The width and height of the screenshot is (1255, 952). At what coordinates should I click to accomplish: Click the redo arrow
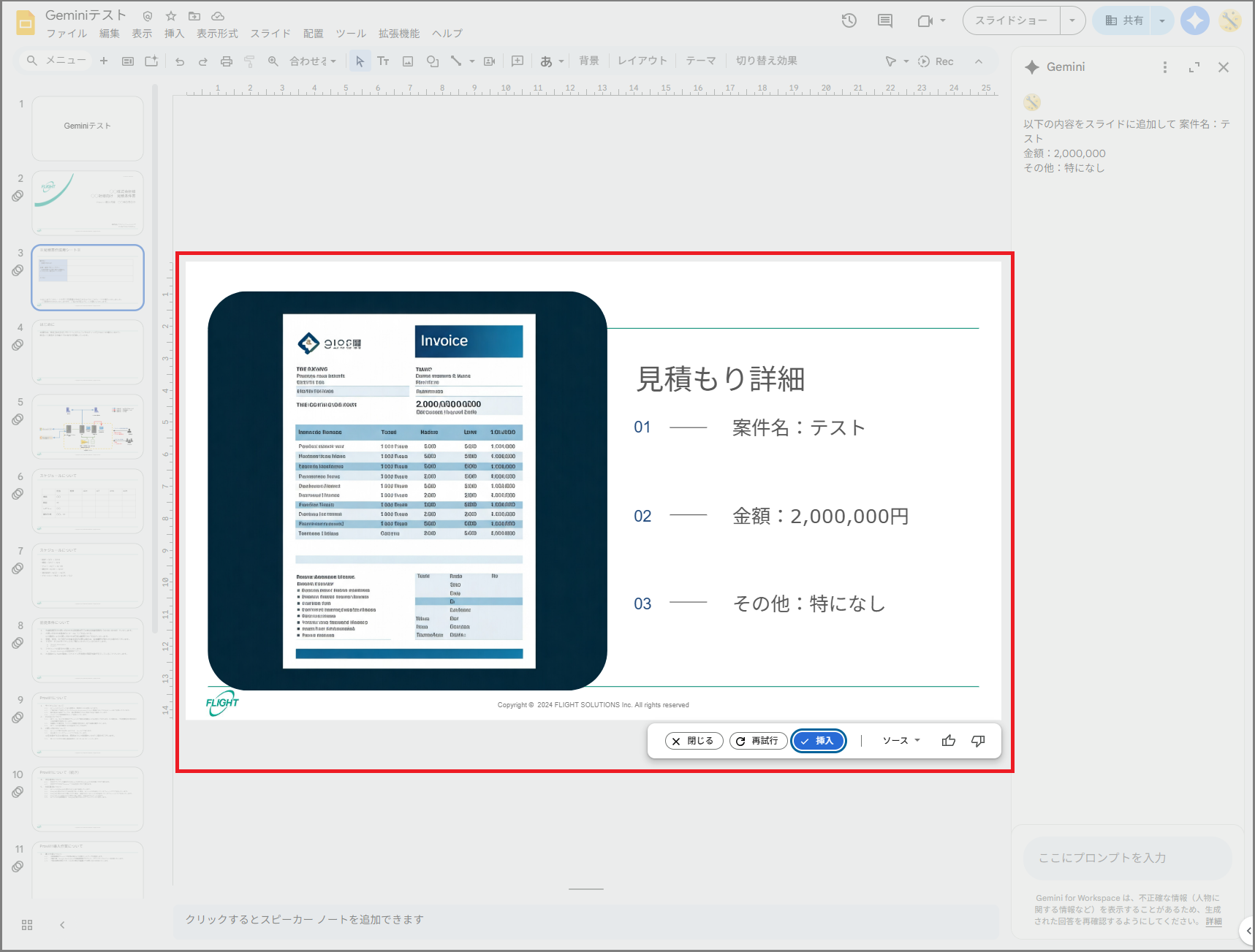[203, 61]
